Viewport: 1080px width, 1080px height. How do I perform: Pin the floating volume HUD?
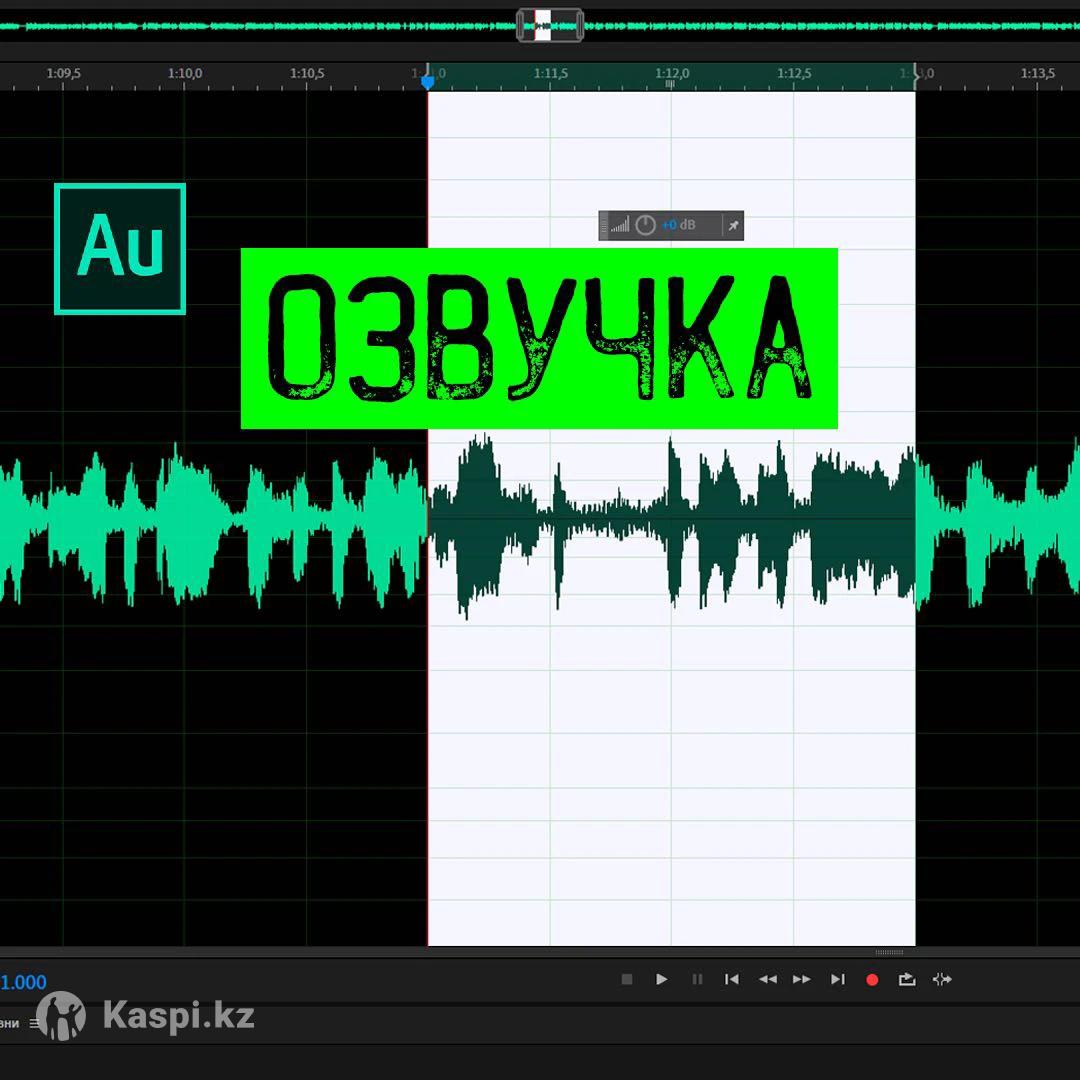coord(733,226)
